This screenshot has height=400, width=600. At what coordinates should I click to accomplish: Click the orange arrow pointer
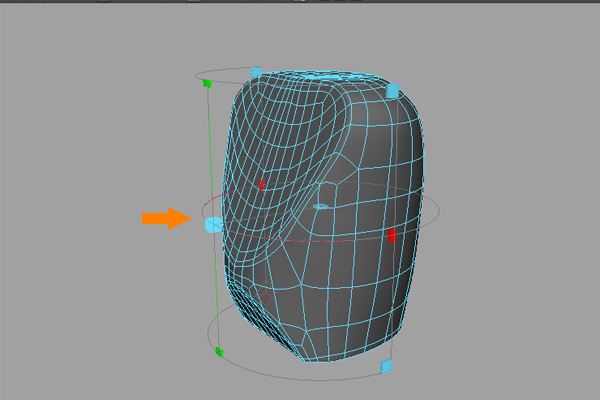(x=165, y=217)
